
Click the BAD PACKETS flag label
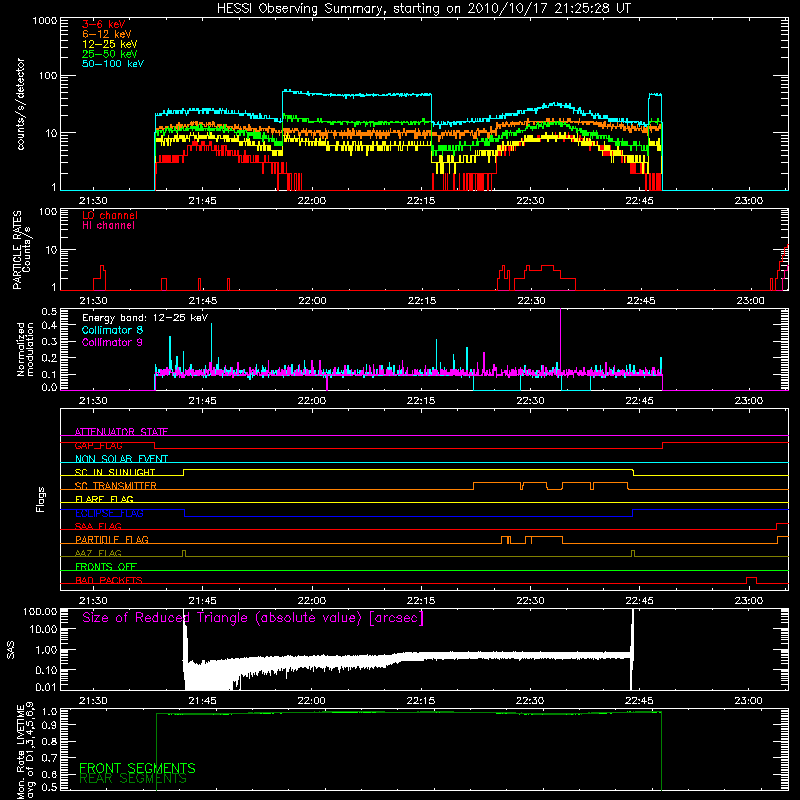(109, 581)
